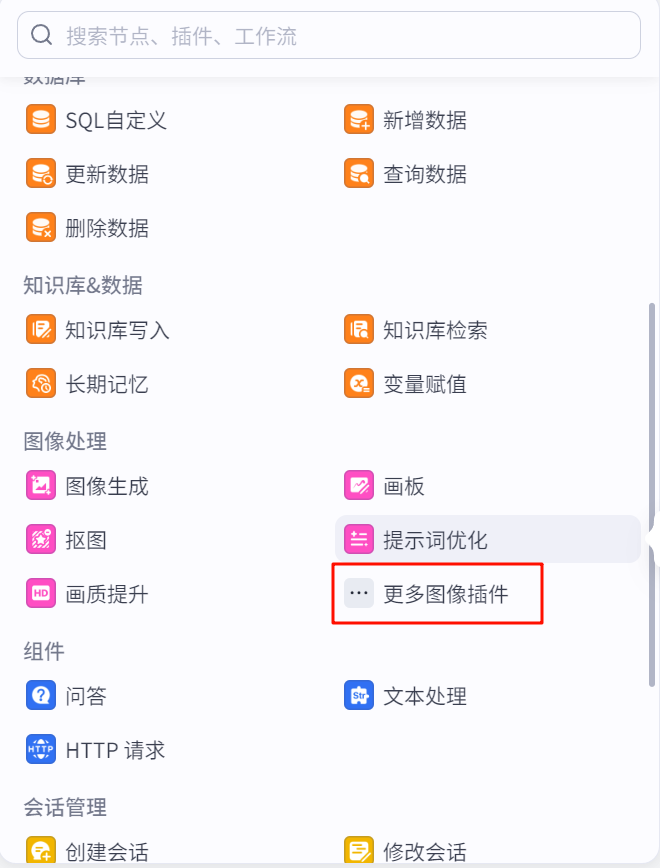Click the SQL自定义 database node icon
This screenshot has height=868, width=660.
pyautogui.click(x=41, y=121)
